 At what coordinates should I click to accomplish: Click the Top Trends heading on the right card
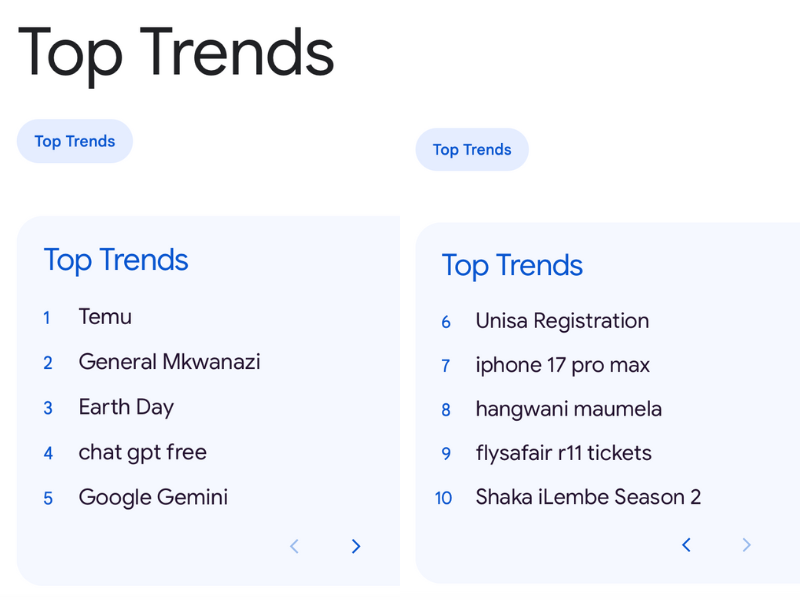click(x=511, y=266)
